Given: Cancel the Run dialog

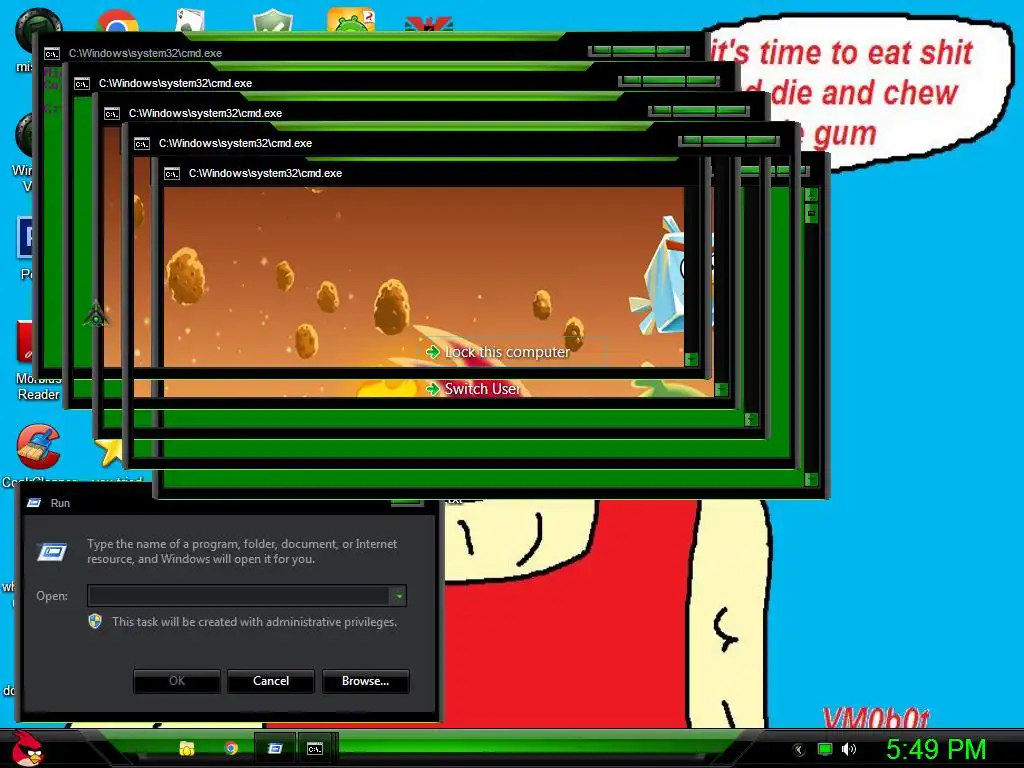Looking at the screenshot, I should (271, 680).
